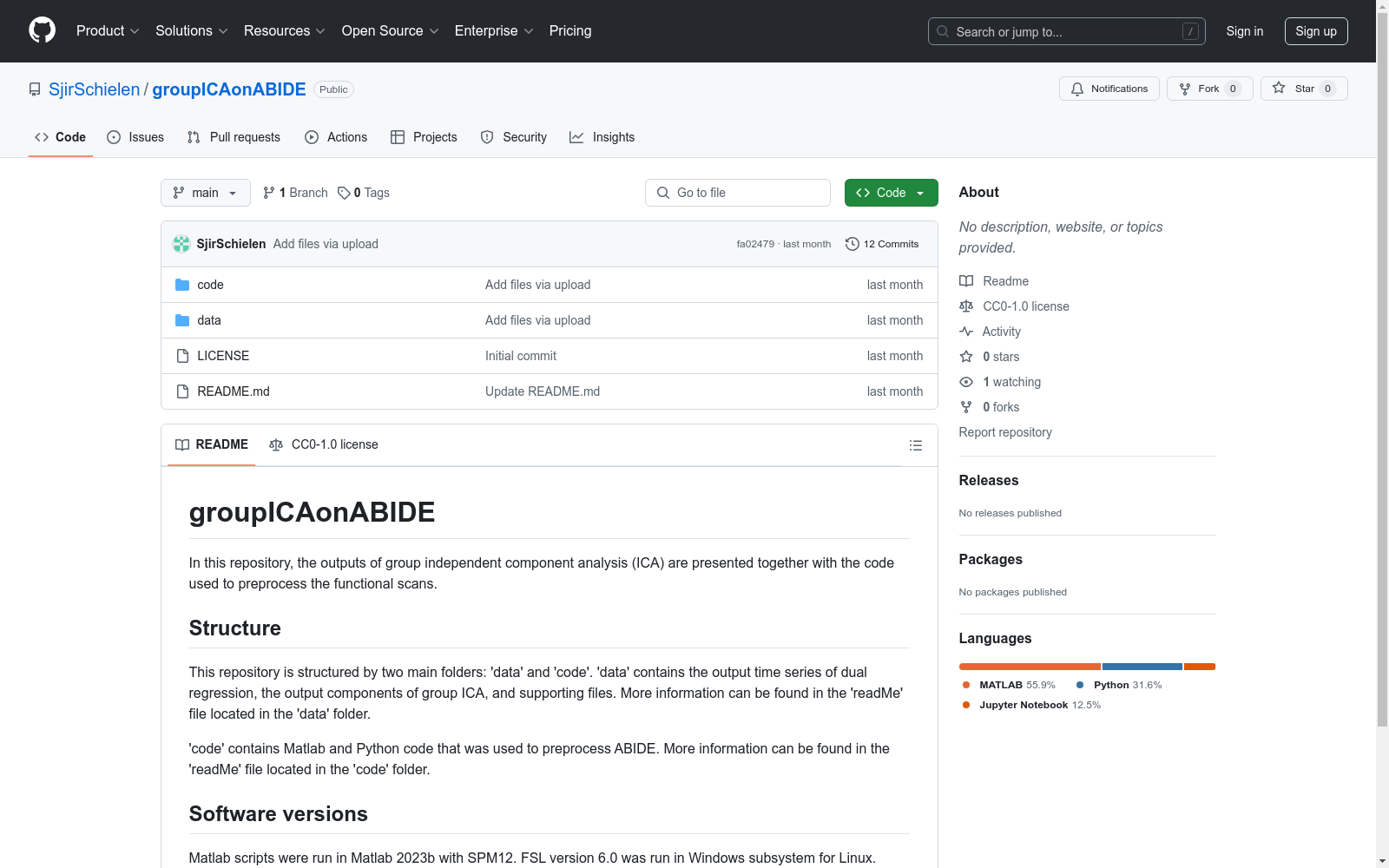Click the repository book icon beside SjirSchielen
This screenshot has width=1389, height=868.
pyautogui.click(x=35, y=89)
